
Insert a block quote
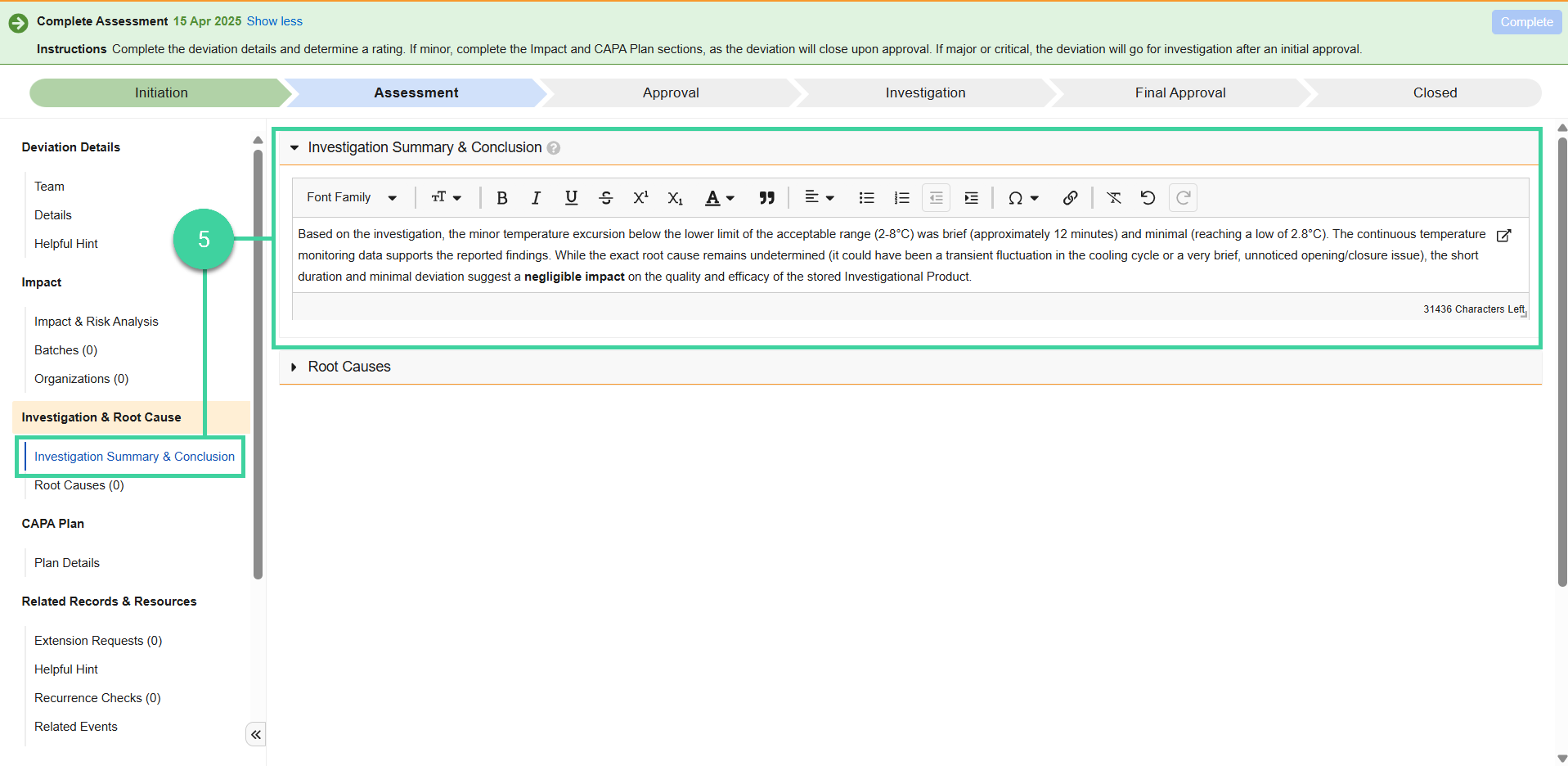click(x=766, y=198)
